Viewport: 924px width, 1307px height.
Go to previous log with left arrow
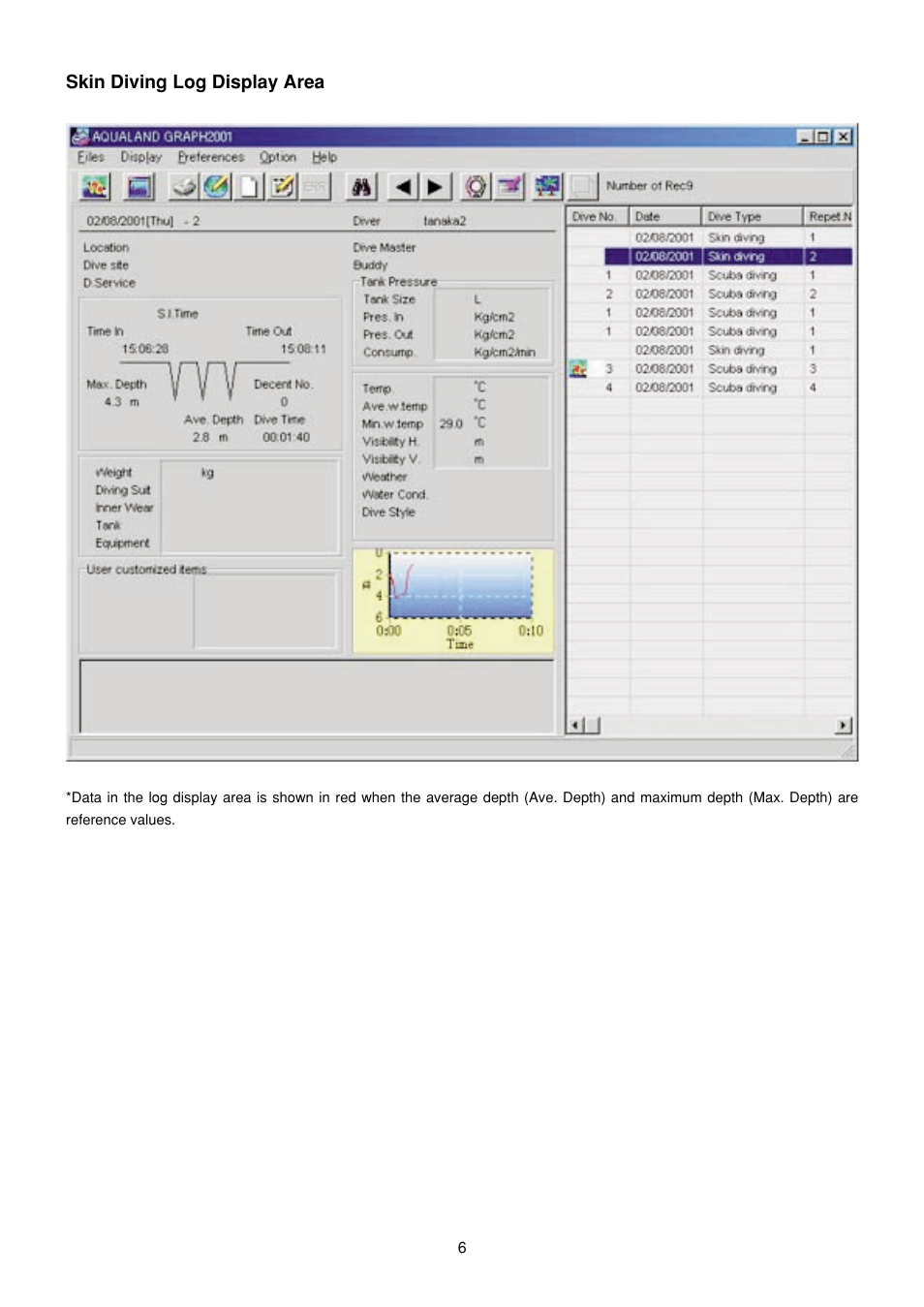pos(404,186)
